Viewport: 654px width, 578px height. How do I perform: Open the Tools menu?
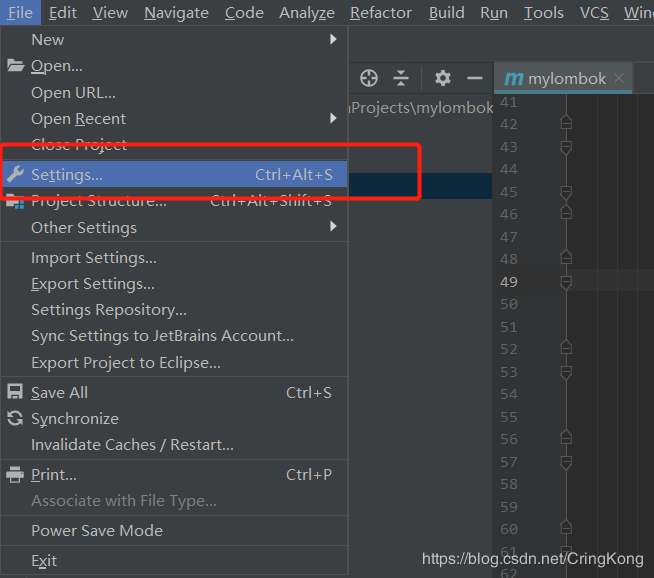coord(543,13)
